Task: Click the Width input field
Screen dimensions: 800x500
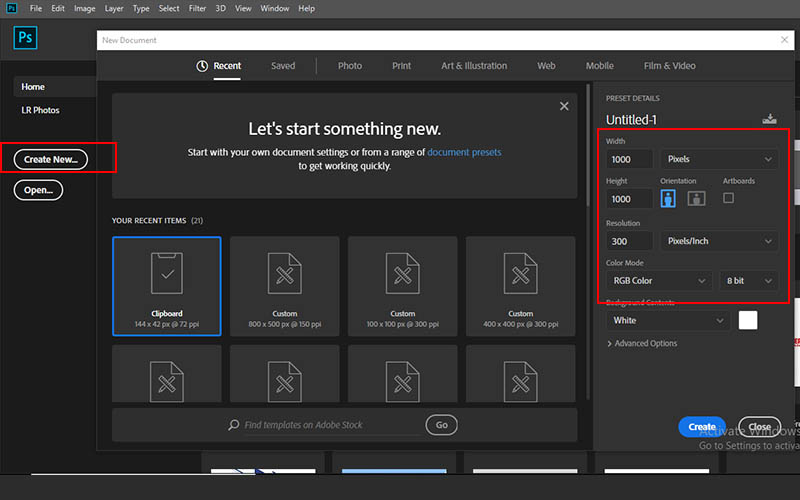Action: pos(629,159)
